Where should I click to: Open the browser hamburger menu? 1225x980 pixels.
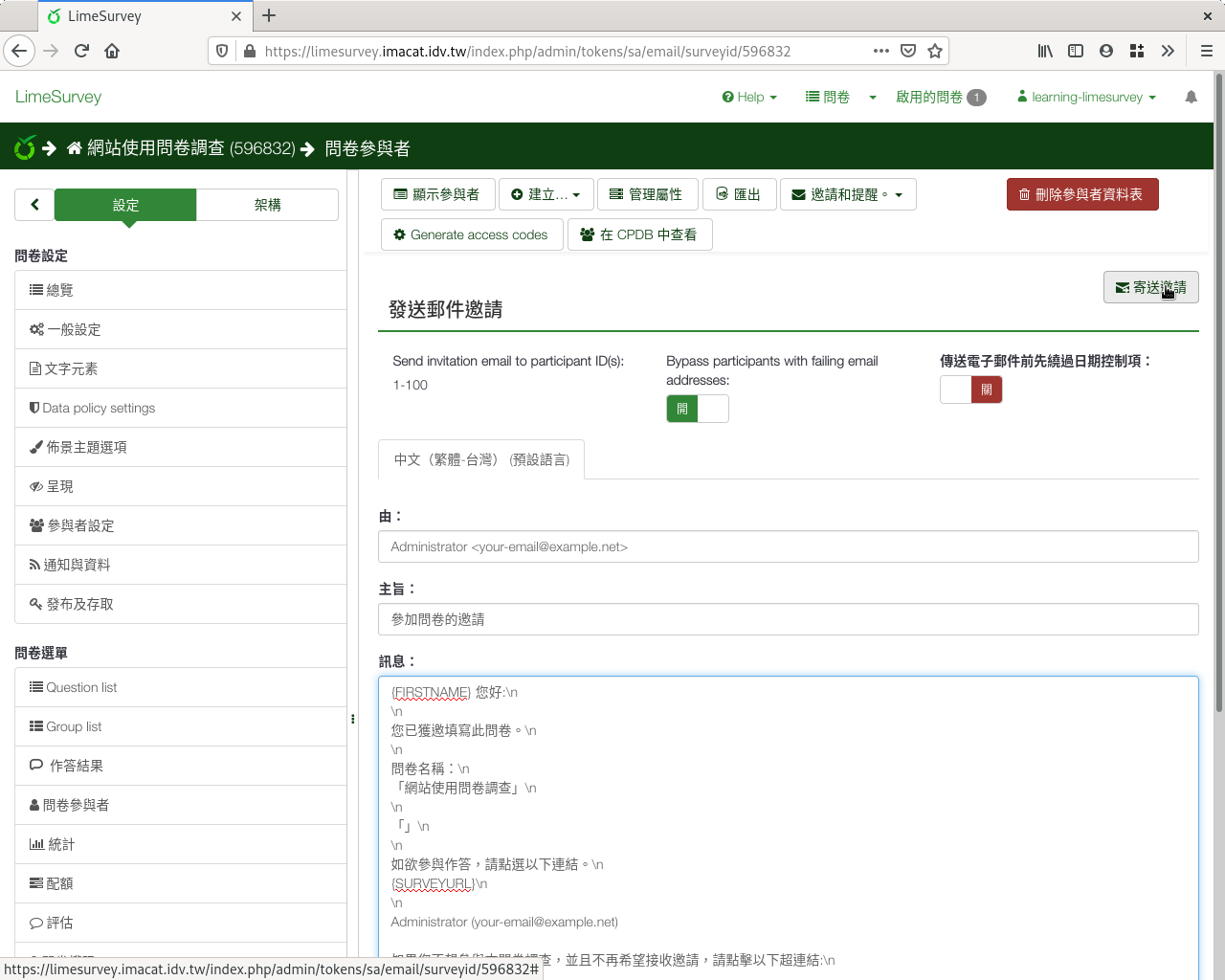[x=1207, y=51]
